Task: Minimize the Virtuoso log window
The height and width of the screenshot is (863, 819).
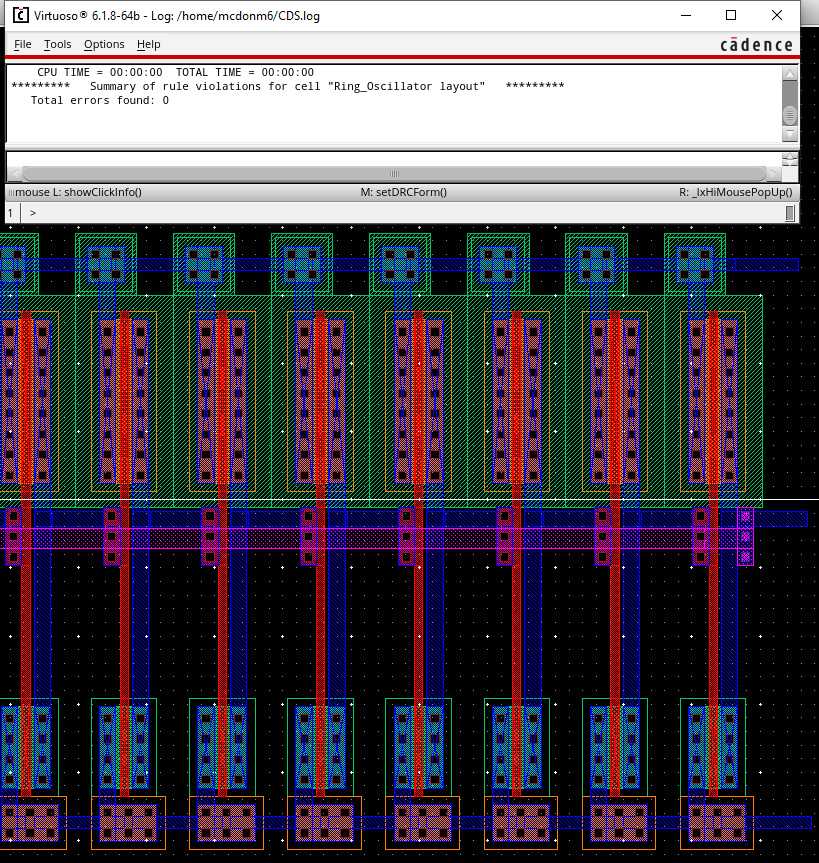Action: click(685, 15)
